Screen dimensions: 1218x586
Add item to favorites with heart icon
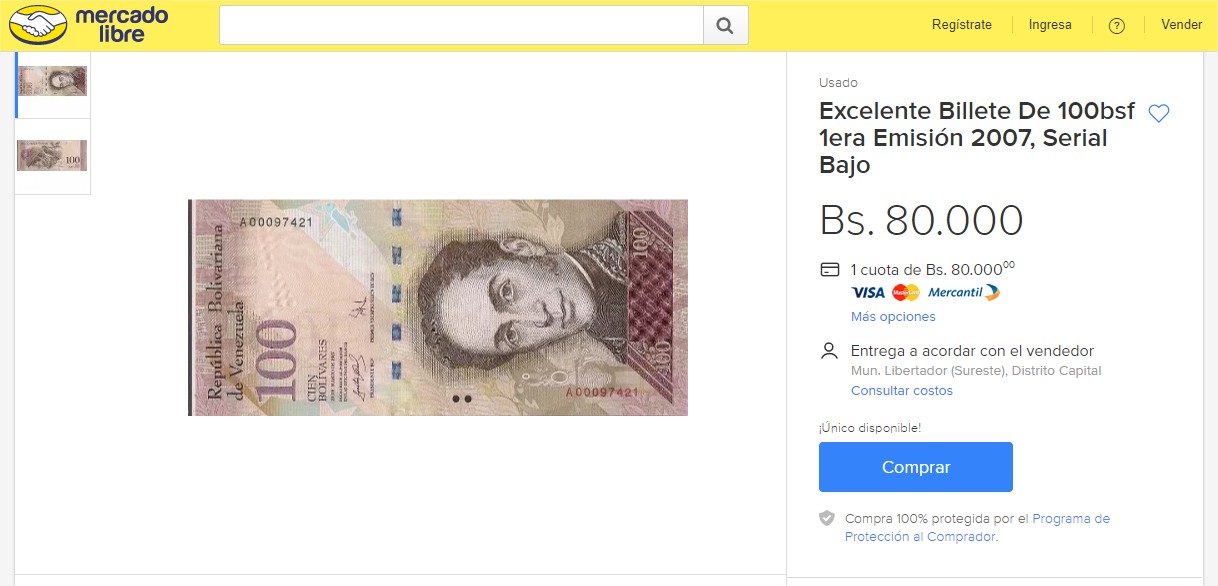(x=1158, y=114)
